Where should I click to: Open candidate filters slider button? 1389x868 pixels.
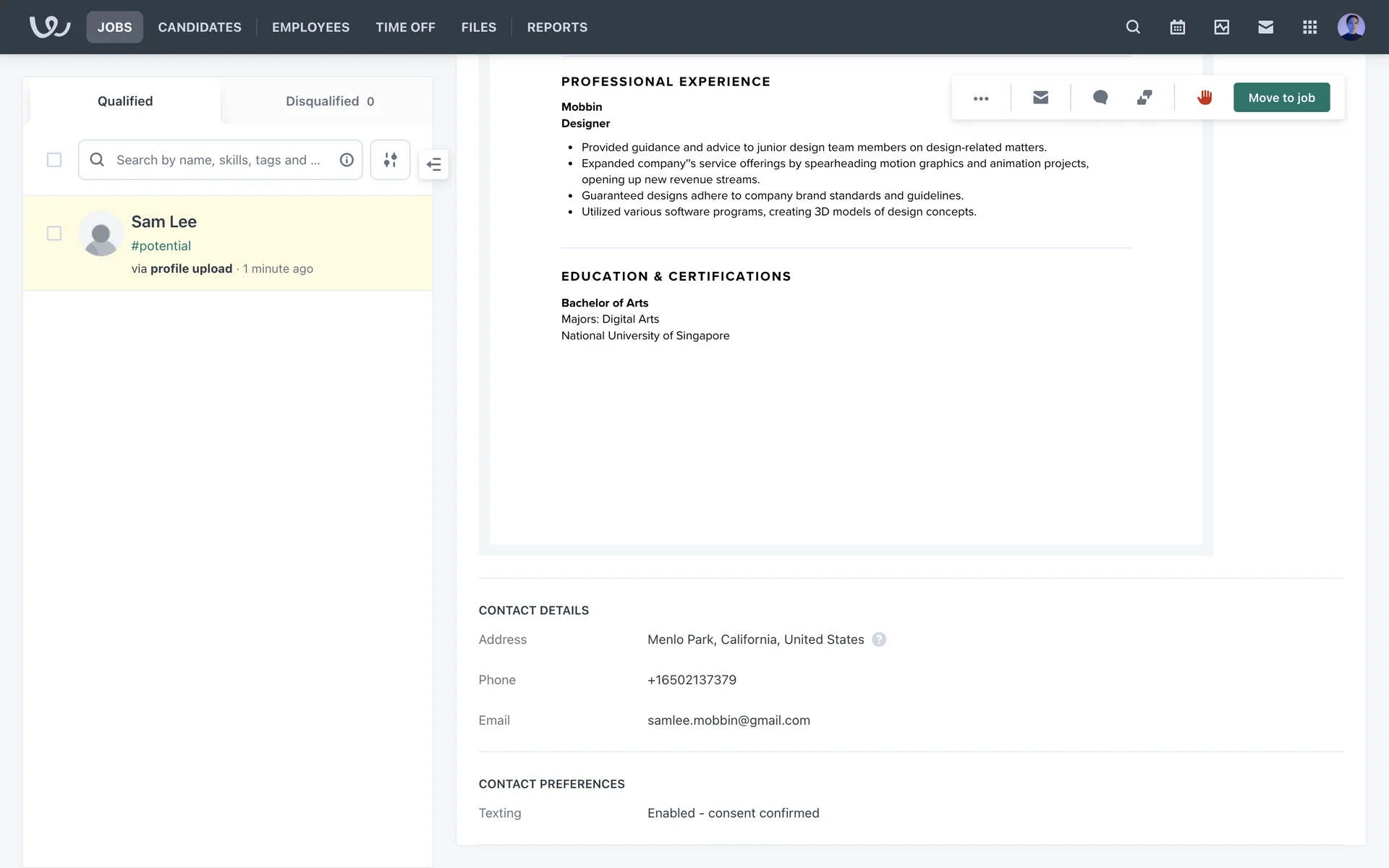[x=390, y=160]
